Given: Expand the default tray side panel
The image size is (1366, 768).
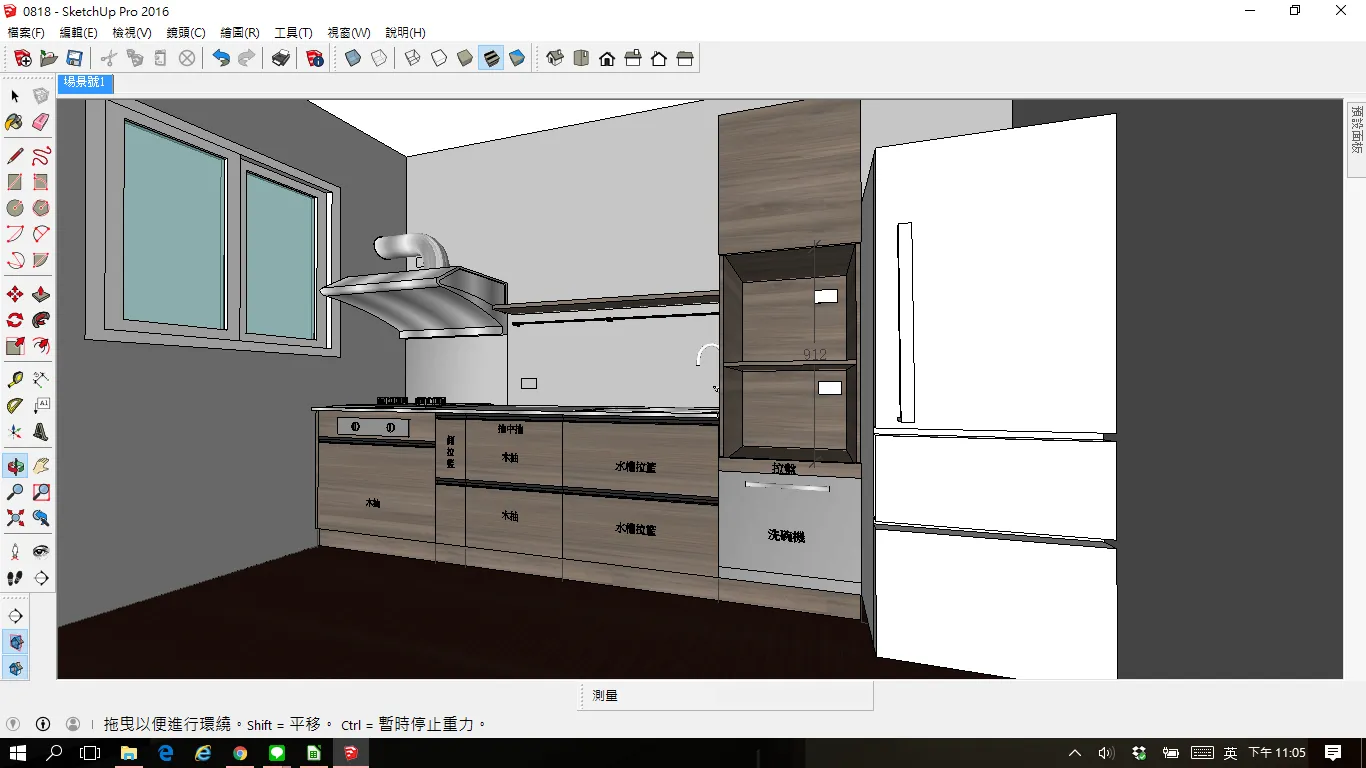Looking at the screenshot, I should (x=1356, y=129).
